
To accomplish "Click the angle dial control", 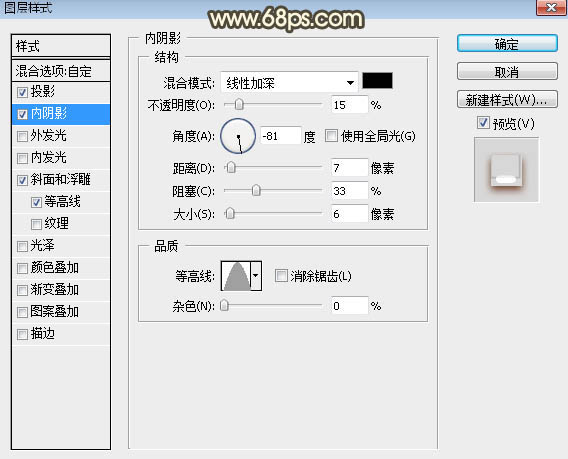I will point(238,136).
